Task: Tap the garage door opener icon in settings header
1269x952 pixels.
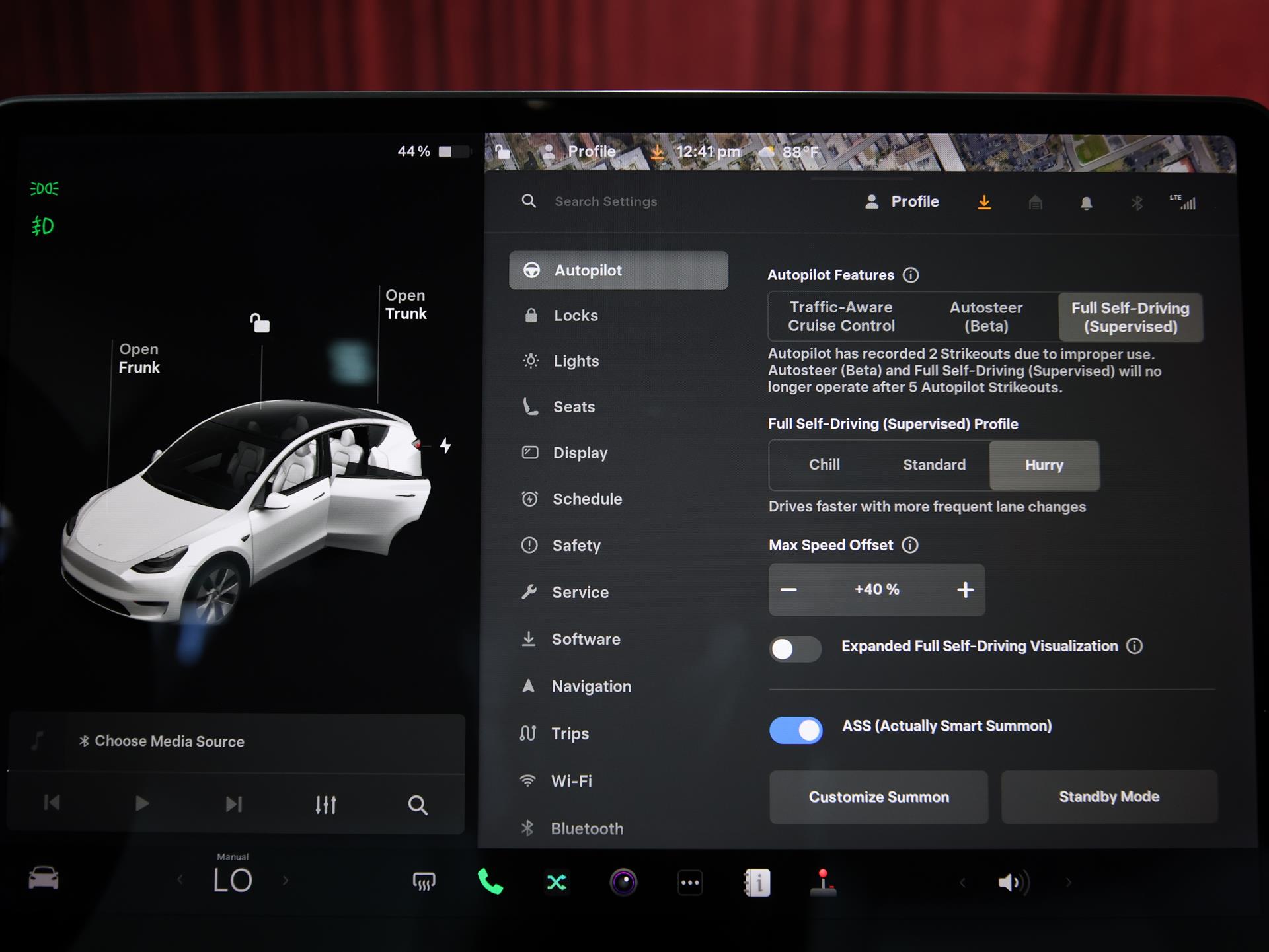Action: 1035,203
